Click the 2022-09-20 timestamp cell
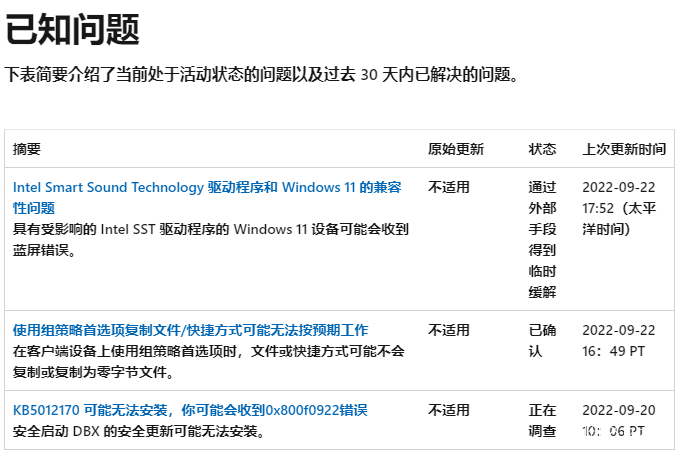This screenshot has height=453, width=685. (x=620, y=420)
